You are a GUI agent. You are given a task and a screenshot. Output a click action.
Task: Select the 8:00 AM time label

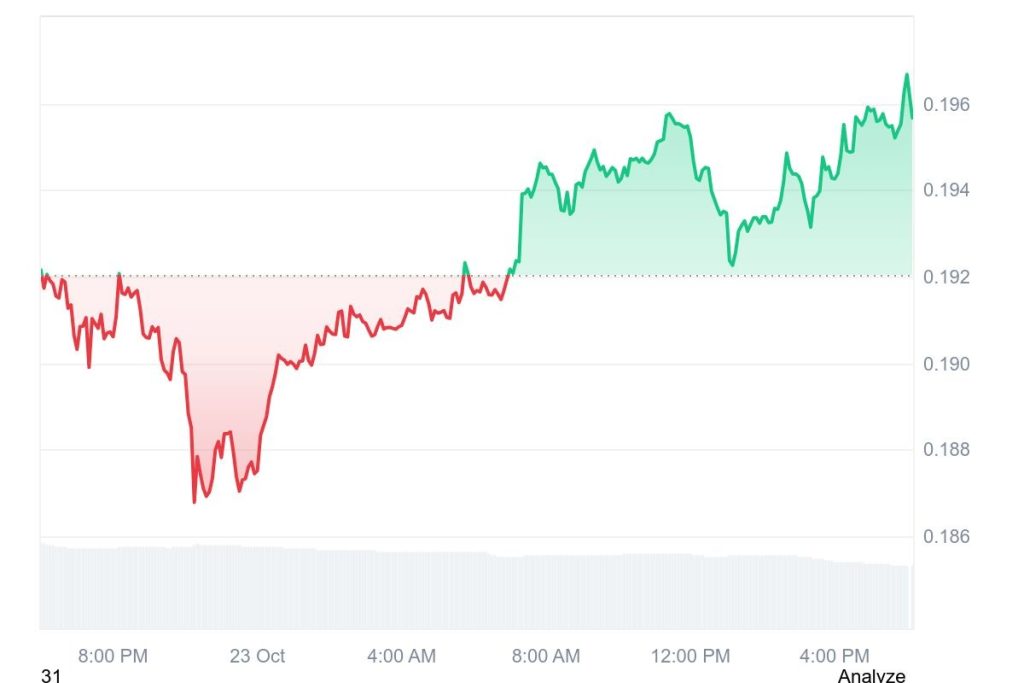545,656
